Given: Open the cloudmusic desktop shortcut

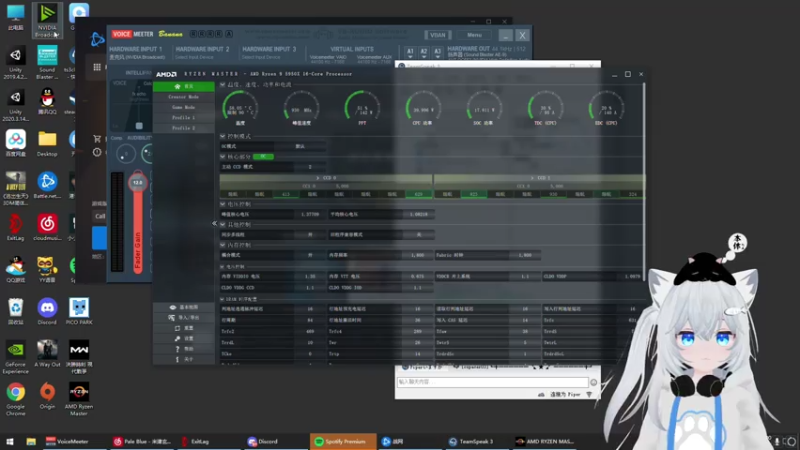Looking at the screenshot, I should [x=47, y=227].
